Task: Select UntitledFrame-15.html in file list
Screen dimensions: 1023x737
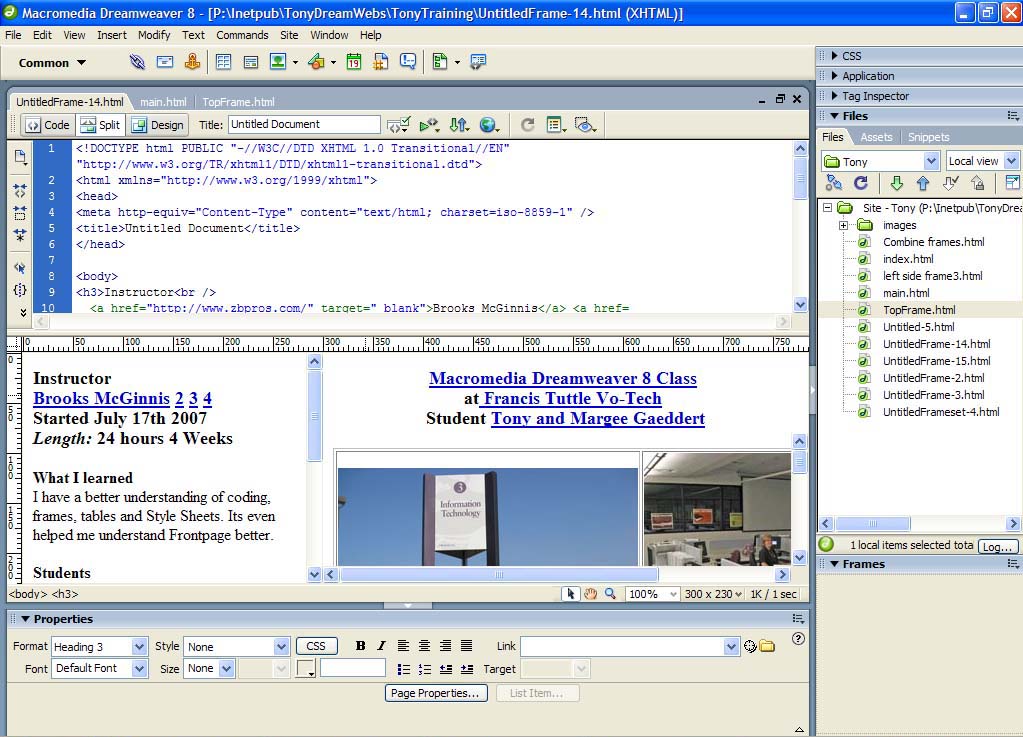Action: pyautogui.click(x=936, y=361)
